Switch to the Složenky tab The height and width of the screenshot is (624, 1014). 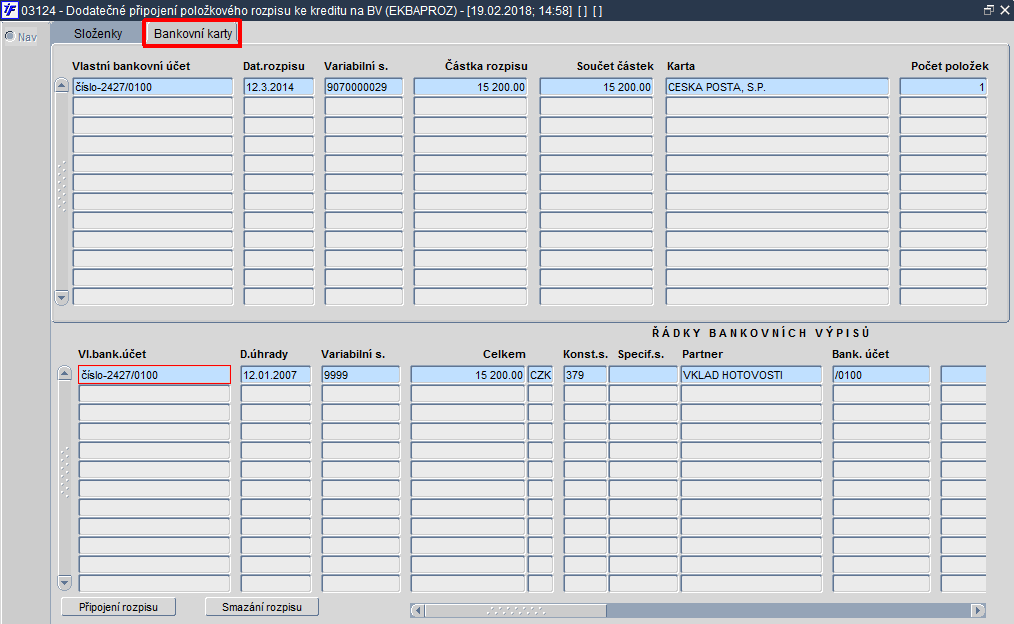[x=98, y=34]
